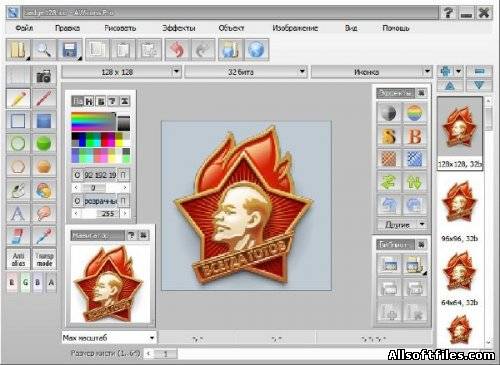This screenshot has height=365, width=500.
Task: Click the grayscale sphere effect icon
Action: 389,113
